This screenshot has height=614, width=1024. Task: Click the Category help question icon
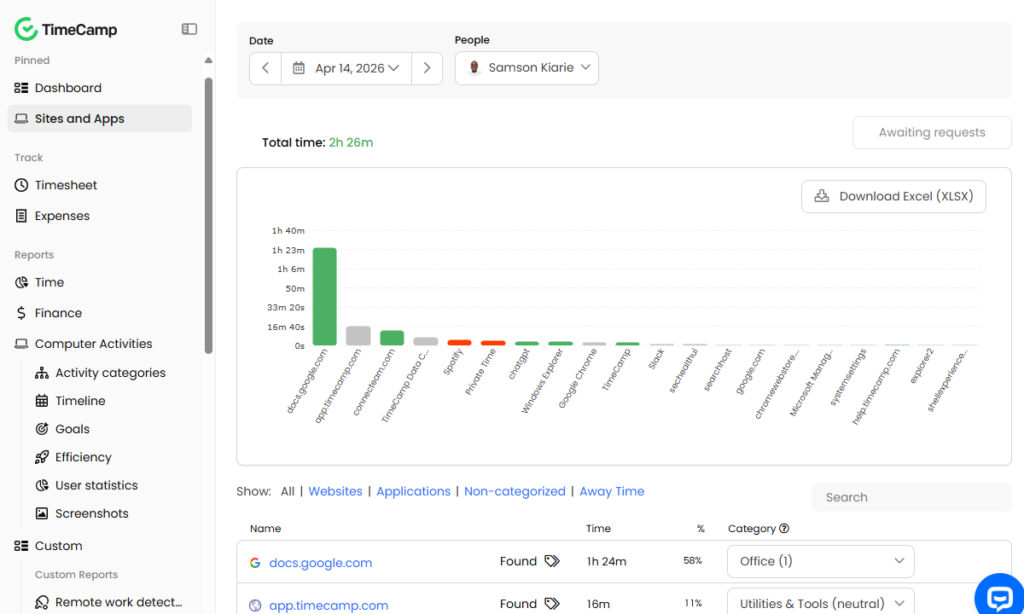coord(784,528)
